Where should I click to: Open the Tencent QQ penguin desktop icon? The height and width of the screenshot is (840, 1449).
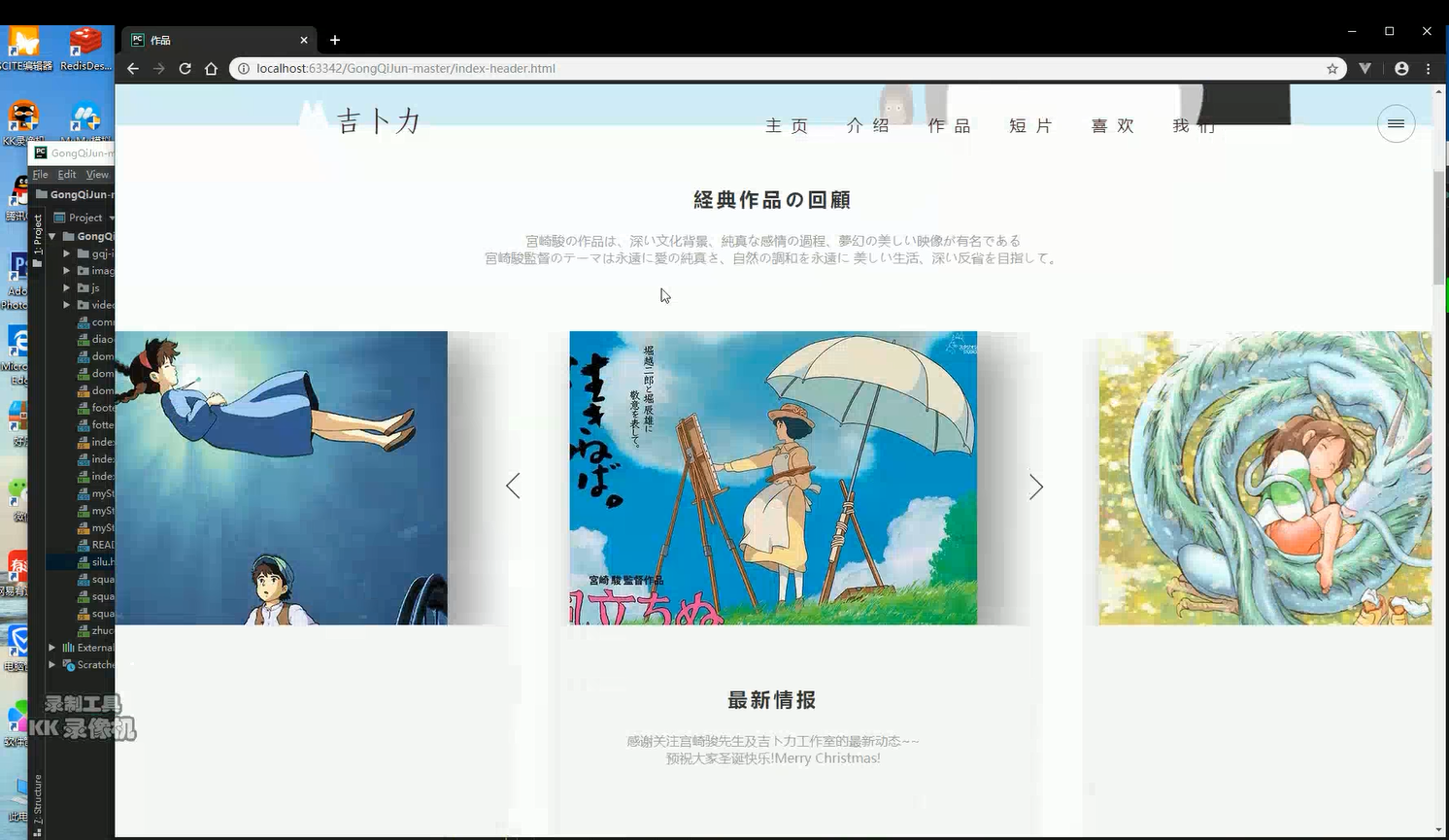(x=19, y=198)
